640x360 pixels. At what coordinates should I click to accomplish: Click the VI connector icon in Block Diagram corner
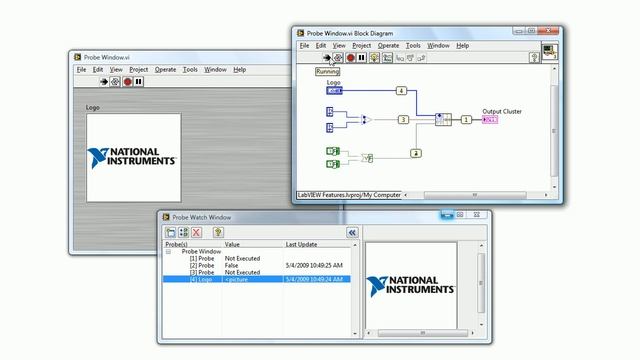pos(549,51)
